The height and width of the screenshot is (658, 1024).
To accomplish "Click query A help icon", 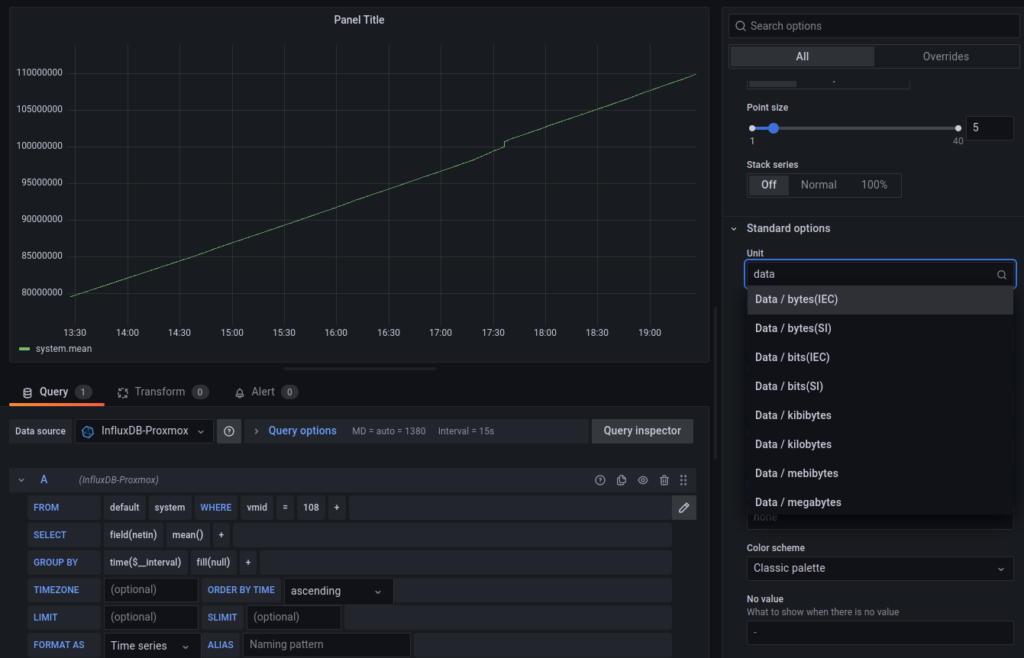I will tap(600, 480).
